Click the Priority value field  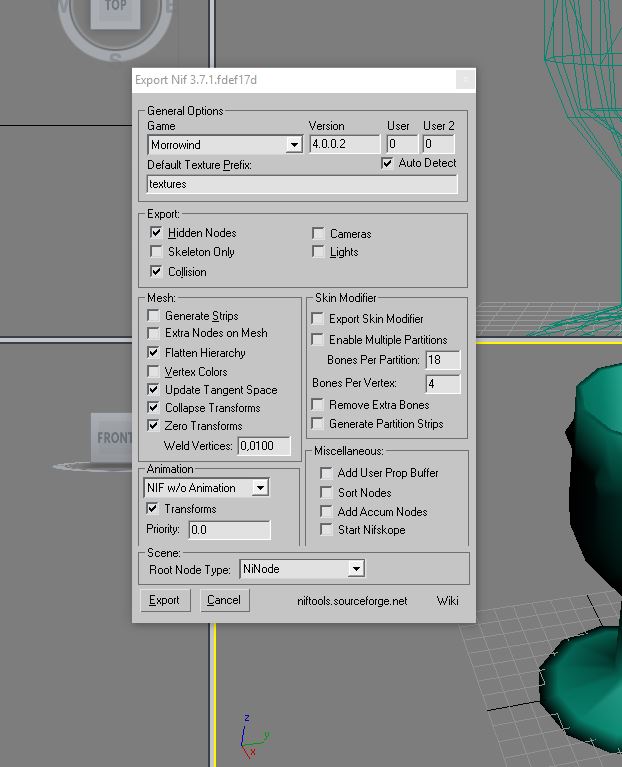(229, 530)
